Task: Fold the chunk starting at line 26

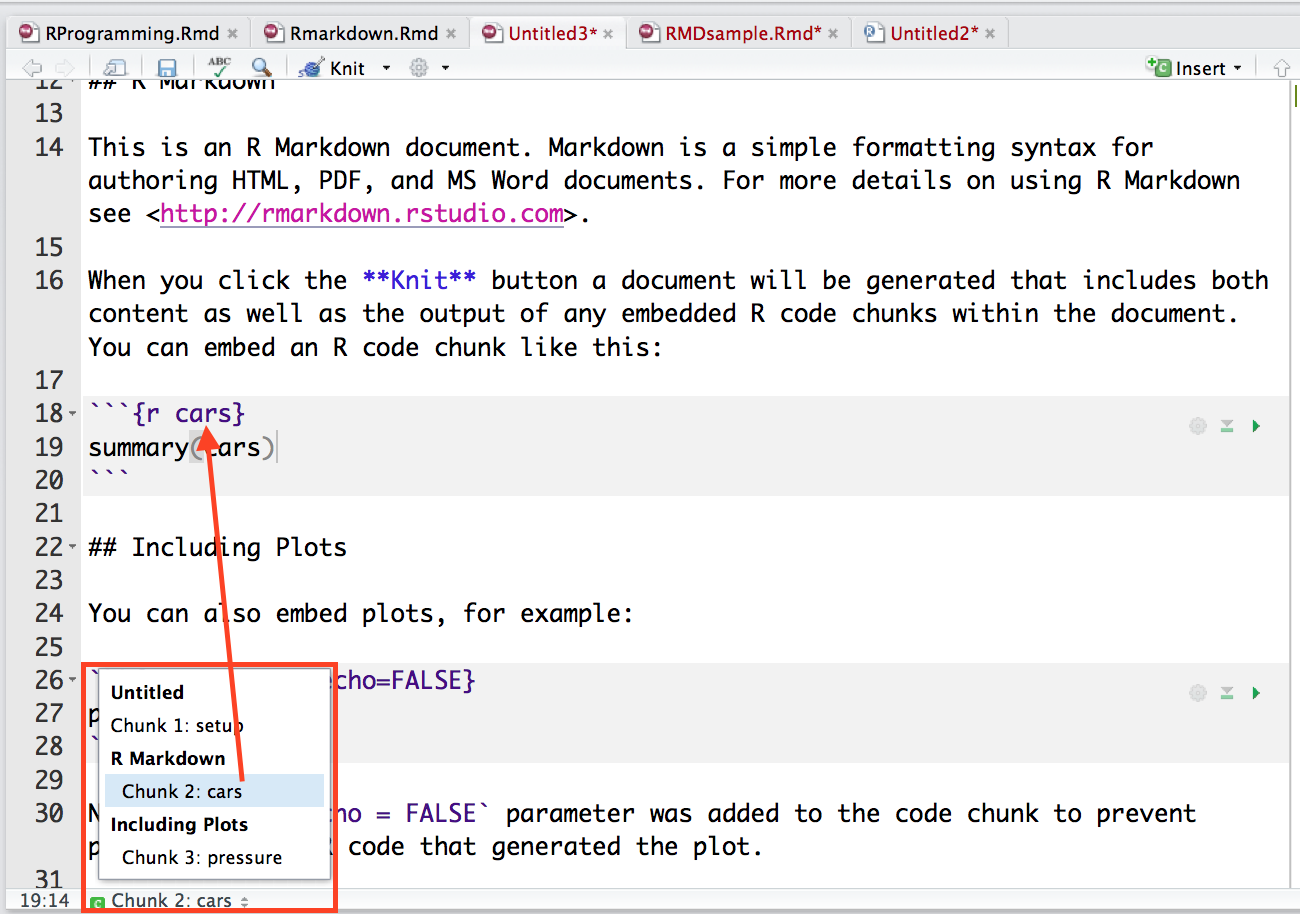Action: click(72, 680)
